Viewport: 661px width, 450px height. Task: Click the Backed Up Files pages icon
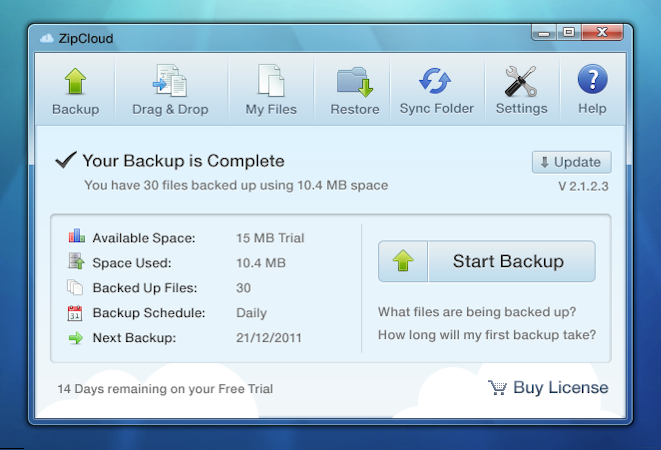click(x=75, y=287)
